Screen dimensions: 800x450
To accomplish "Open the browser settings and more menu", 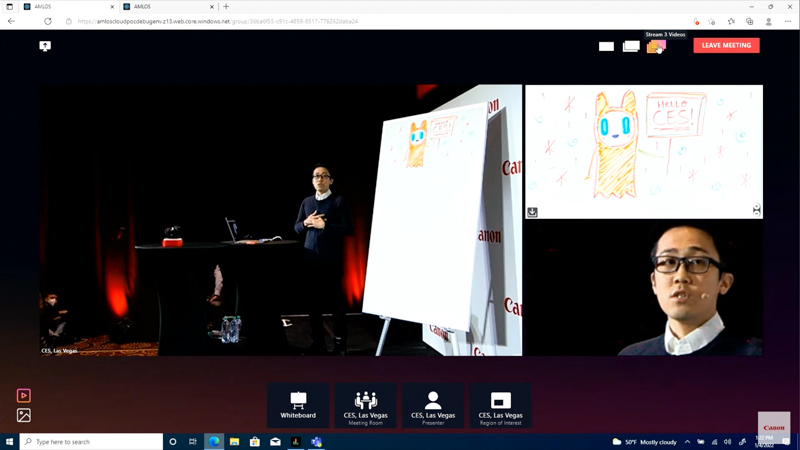I will coord(788,21).
